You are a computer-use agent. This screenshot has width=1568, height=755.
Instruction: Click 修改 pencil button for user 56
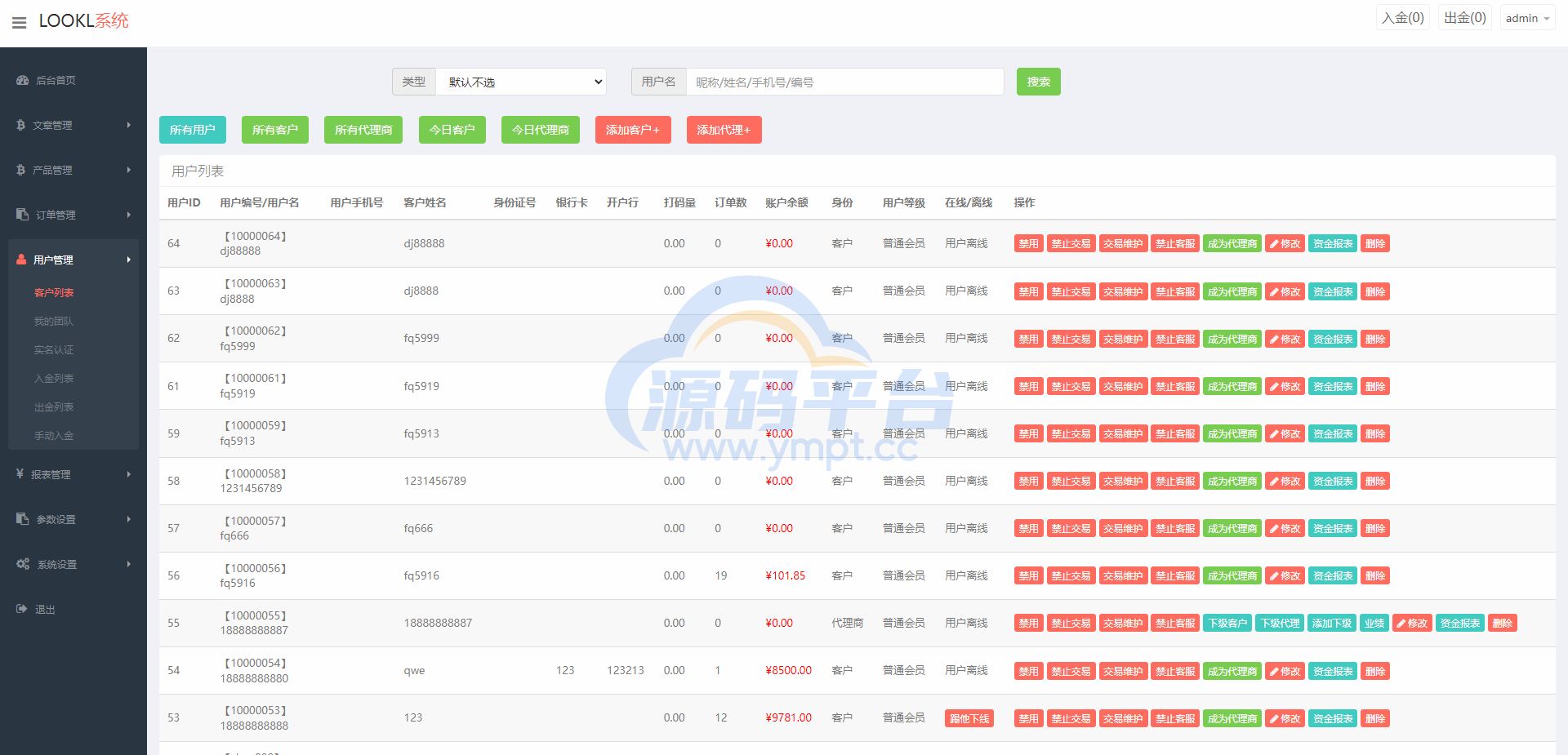point(1285,575)
